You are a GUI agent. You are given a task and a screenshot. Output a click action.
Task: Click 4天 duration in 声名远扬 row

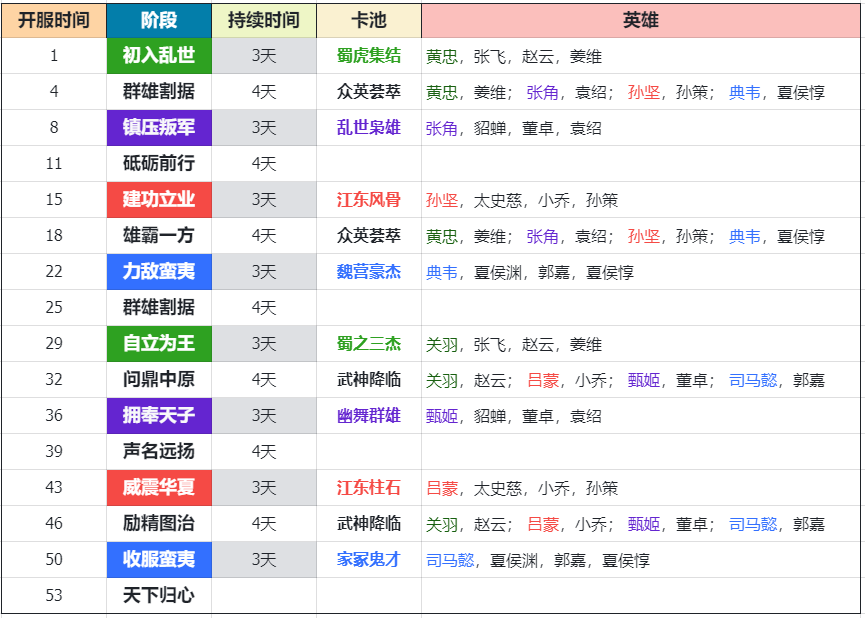coord(264,451)
